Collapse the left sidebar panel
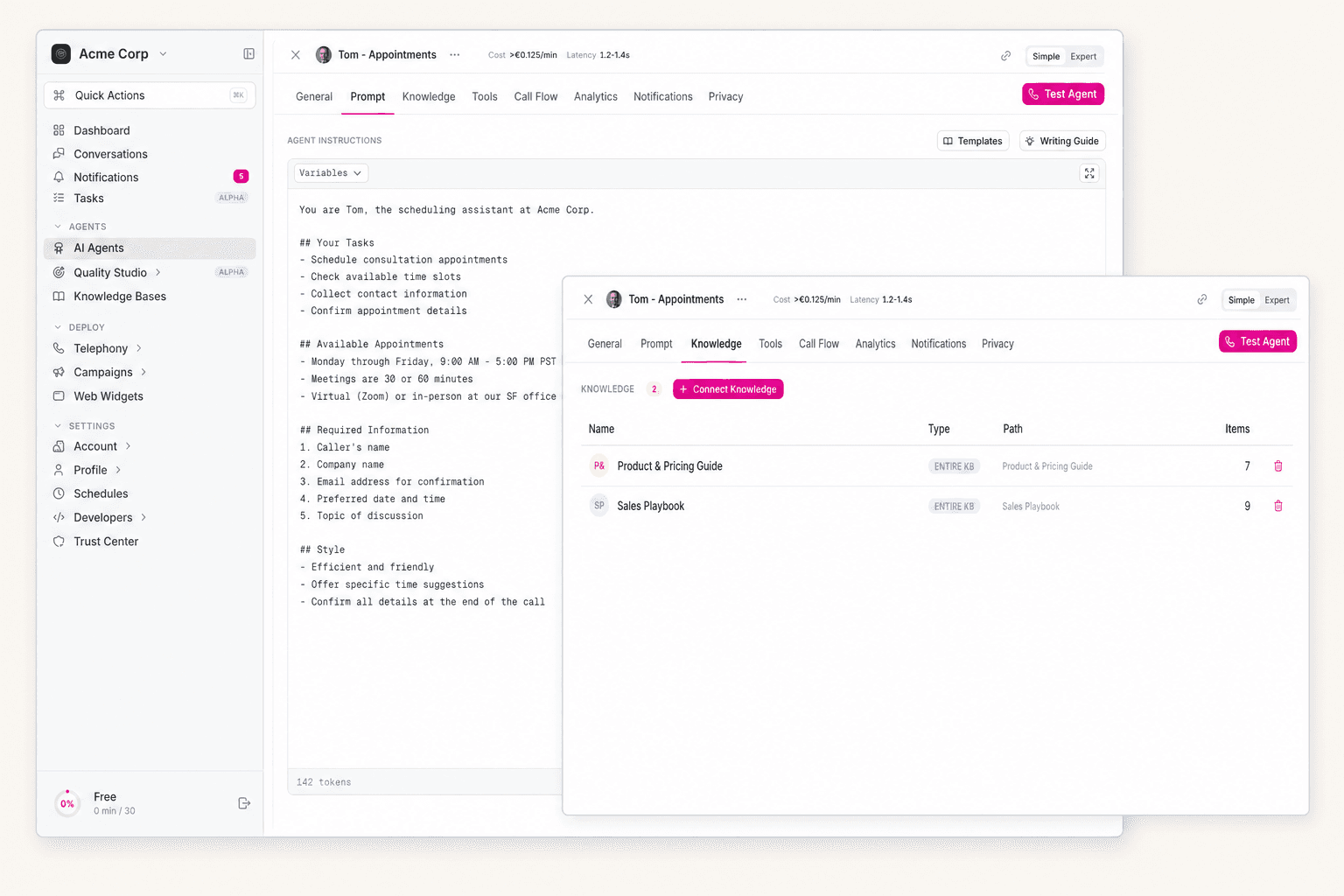The height and width of the screenshot is (896, 1344). [x=248, y=53]
